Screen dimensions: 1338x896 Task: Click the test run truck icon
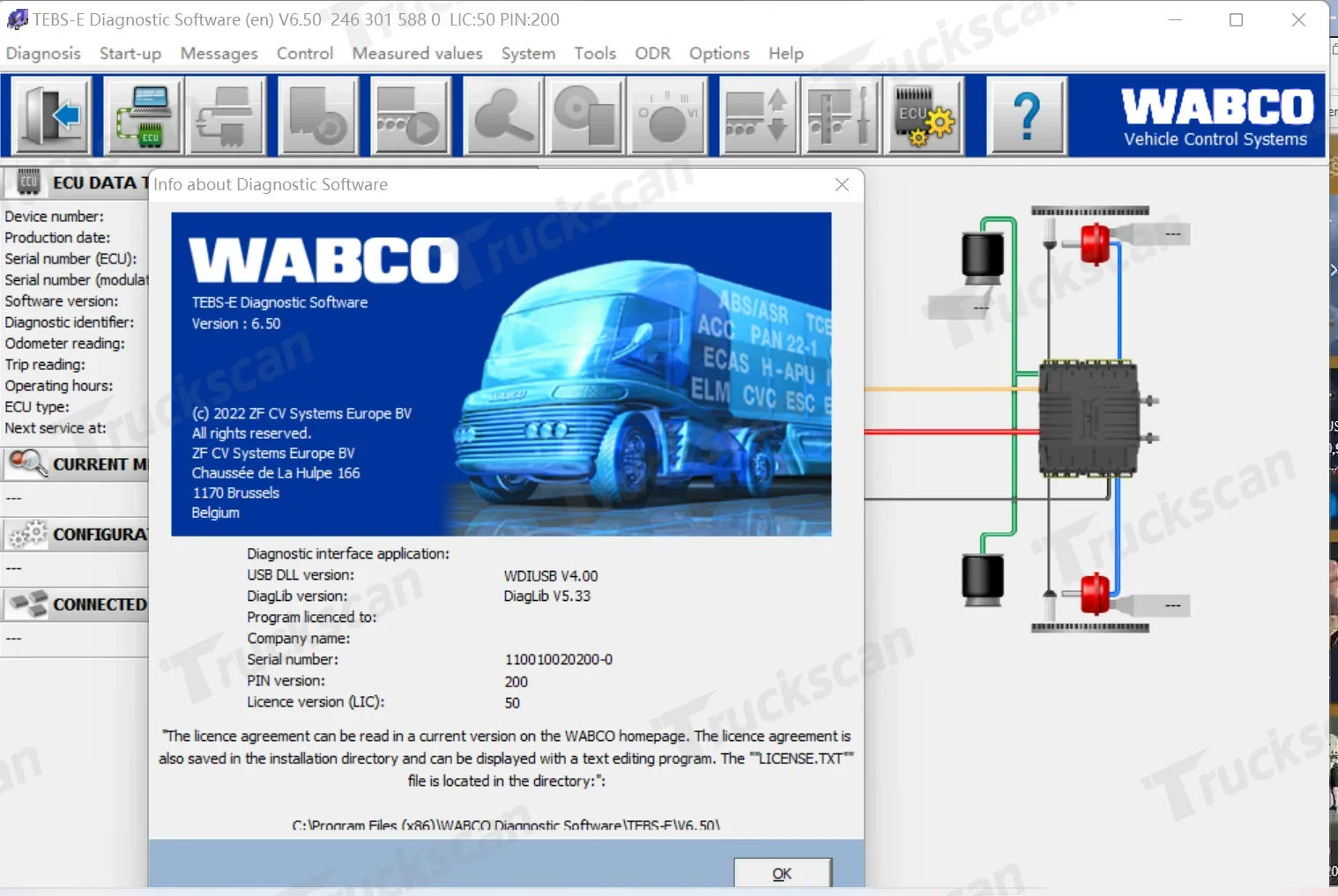point(410,115)
